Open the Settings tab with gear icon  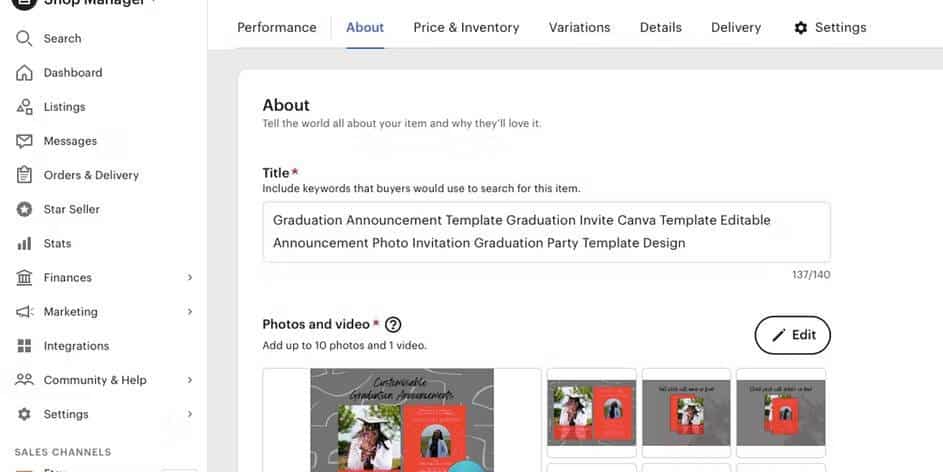tap(830, 27)
